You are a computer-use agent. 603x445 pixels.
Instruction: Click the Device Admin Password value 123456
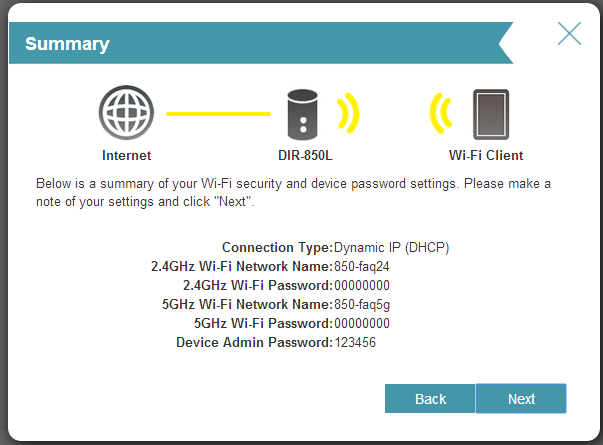355,342
